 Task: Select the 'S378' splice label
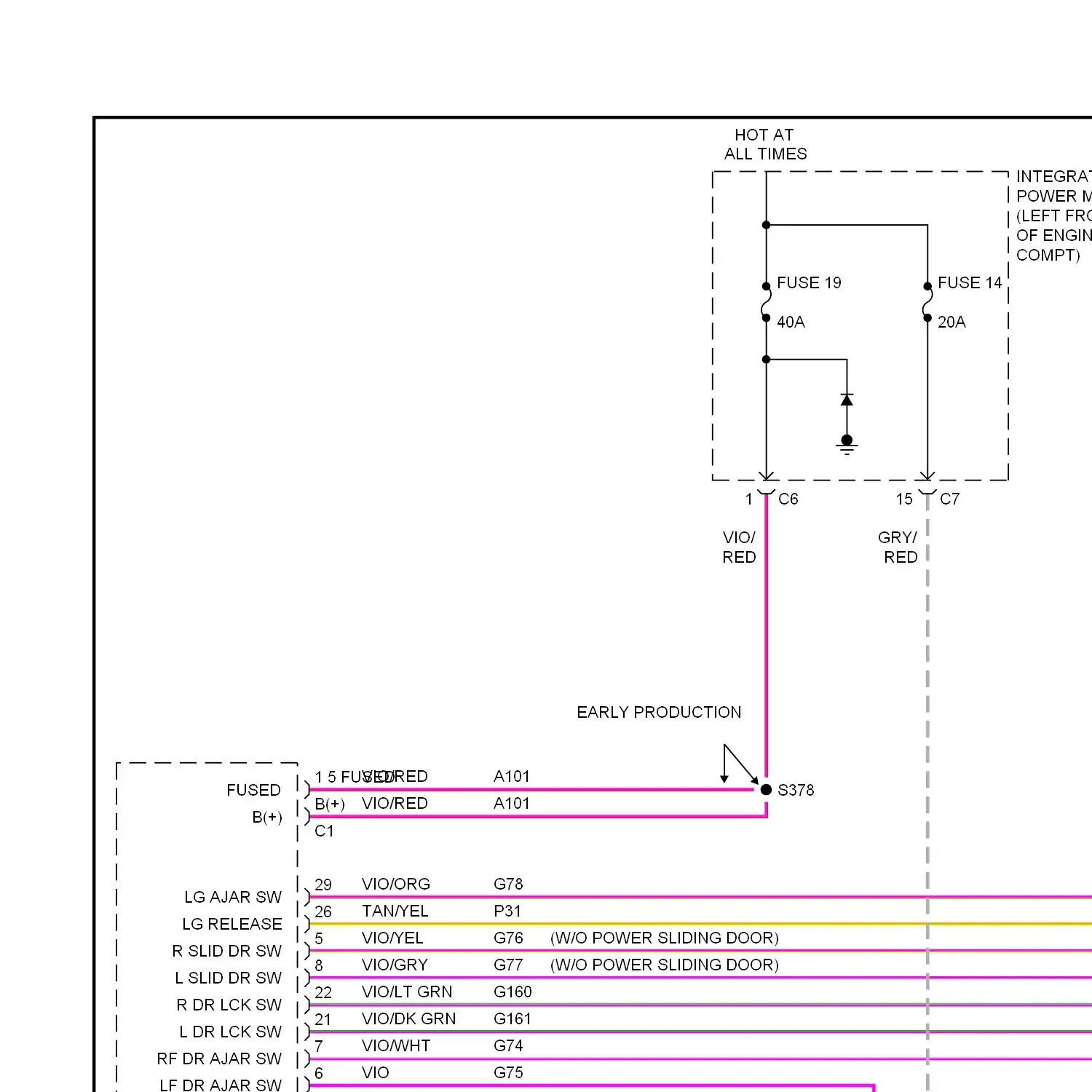[796, 790]
